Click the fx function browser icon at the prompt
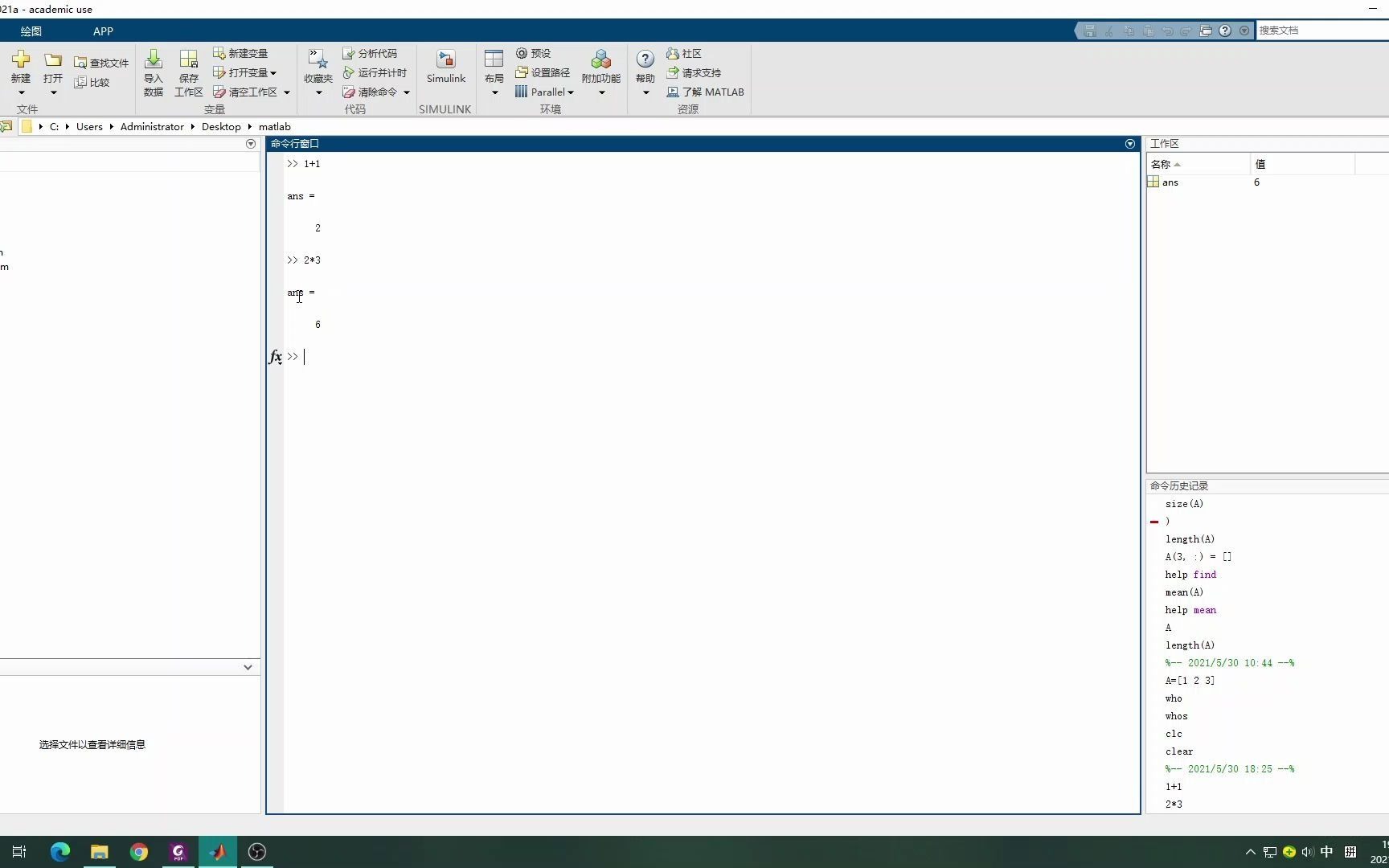1389x868 pixels. pyautogui.click(x=275, y=357)
